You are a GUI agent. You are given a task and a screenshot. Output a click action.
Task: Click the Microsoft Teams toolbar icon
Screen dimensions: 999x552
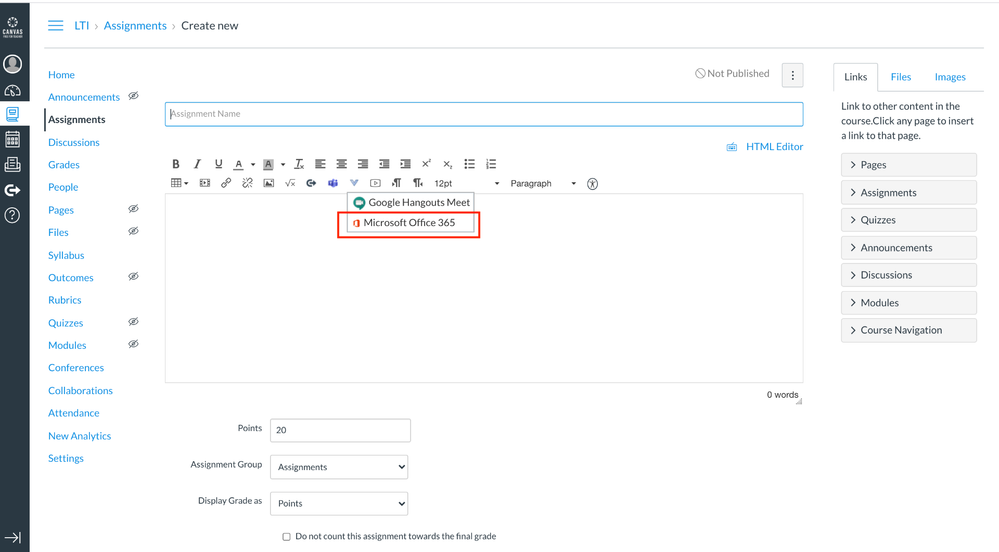(x=333, y=183)
